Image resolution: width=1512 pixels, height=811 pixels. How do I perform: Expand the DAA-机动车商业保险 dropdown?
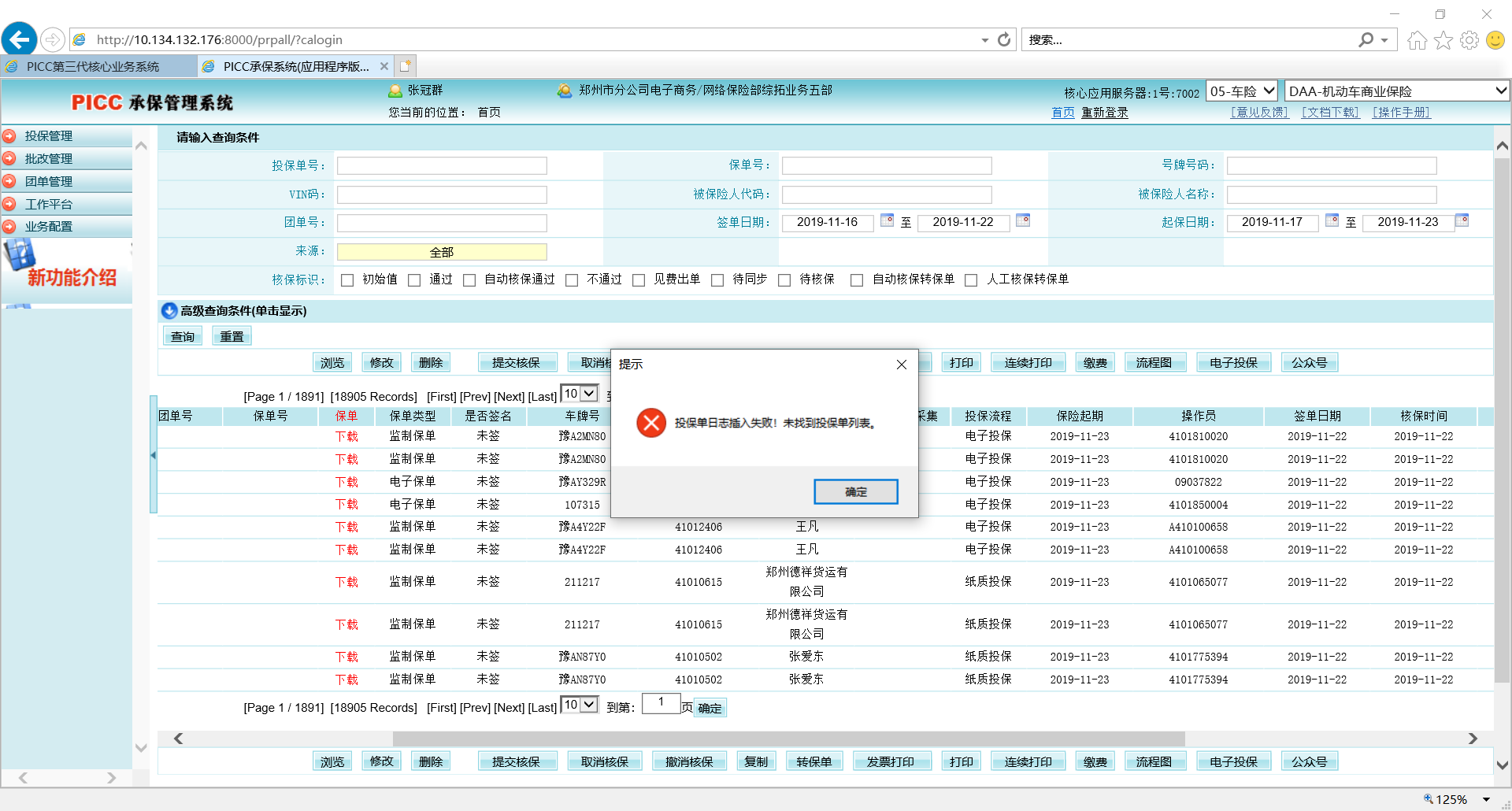[1396, 91]
